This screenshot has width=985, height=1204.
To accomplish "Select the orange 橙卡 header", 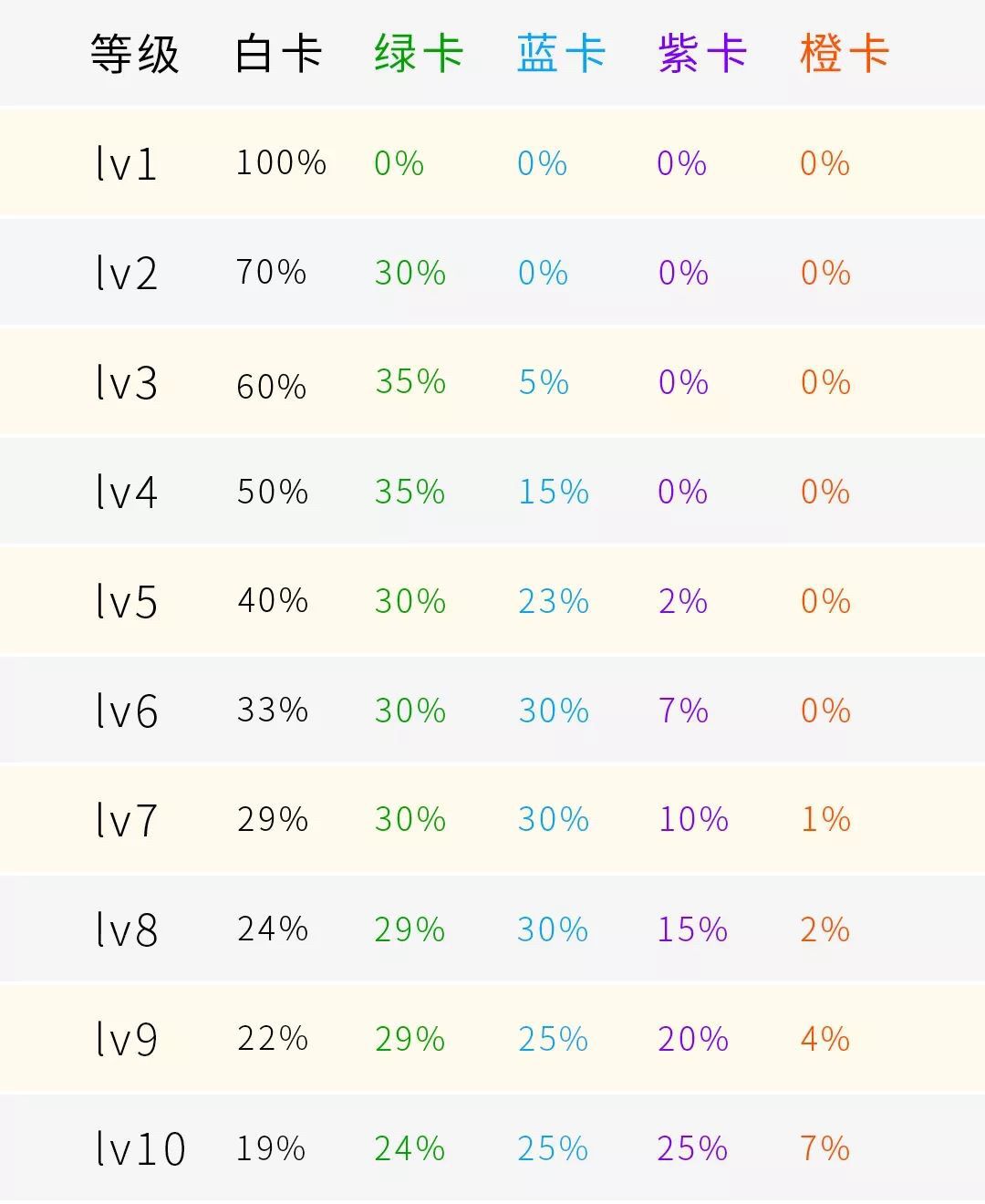I will pyautogui.click(x=844, y=54).
